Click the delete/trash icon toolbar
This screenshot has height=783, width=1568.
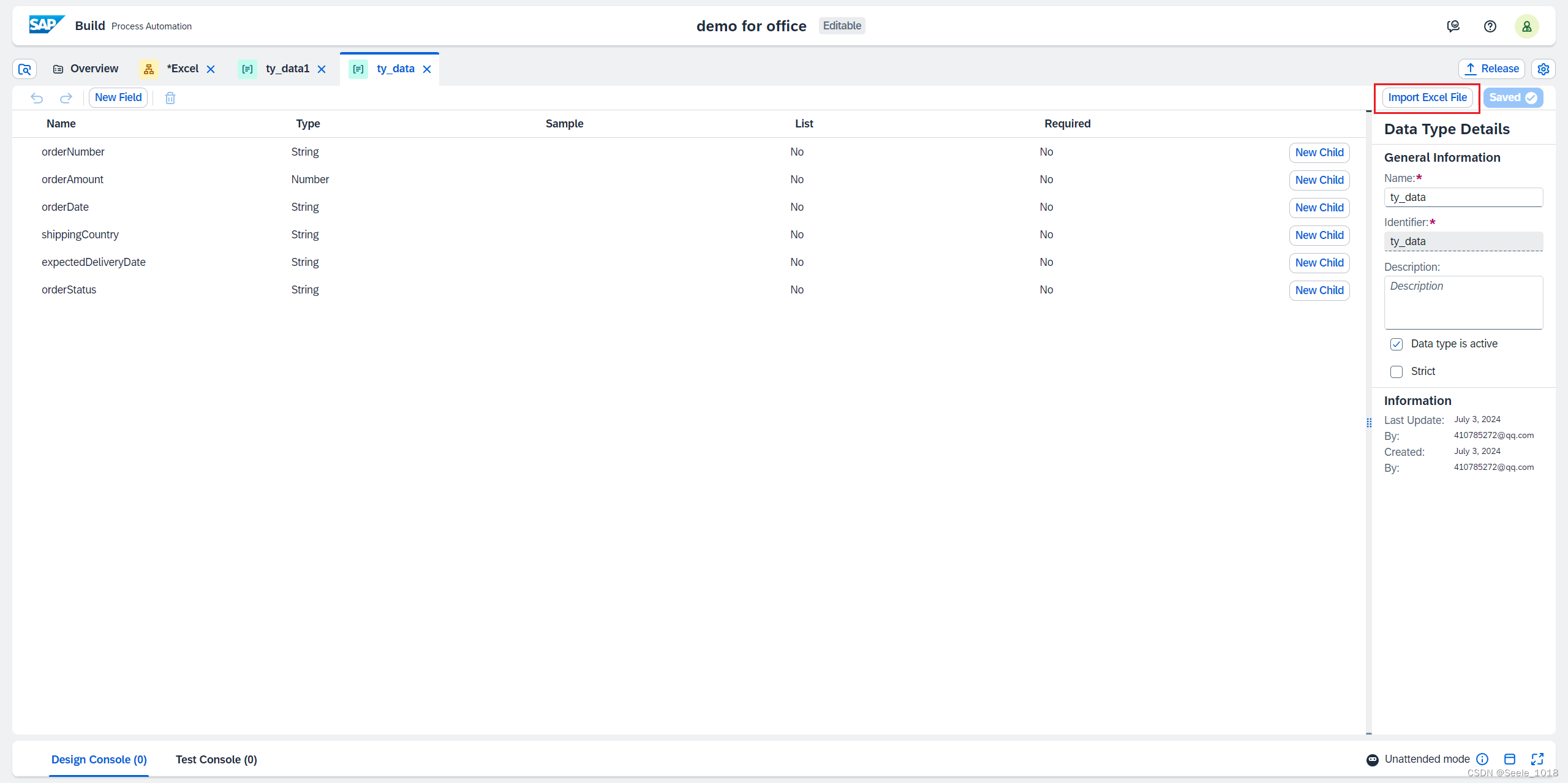(170, 97)
